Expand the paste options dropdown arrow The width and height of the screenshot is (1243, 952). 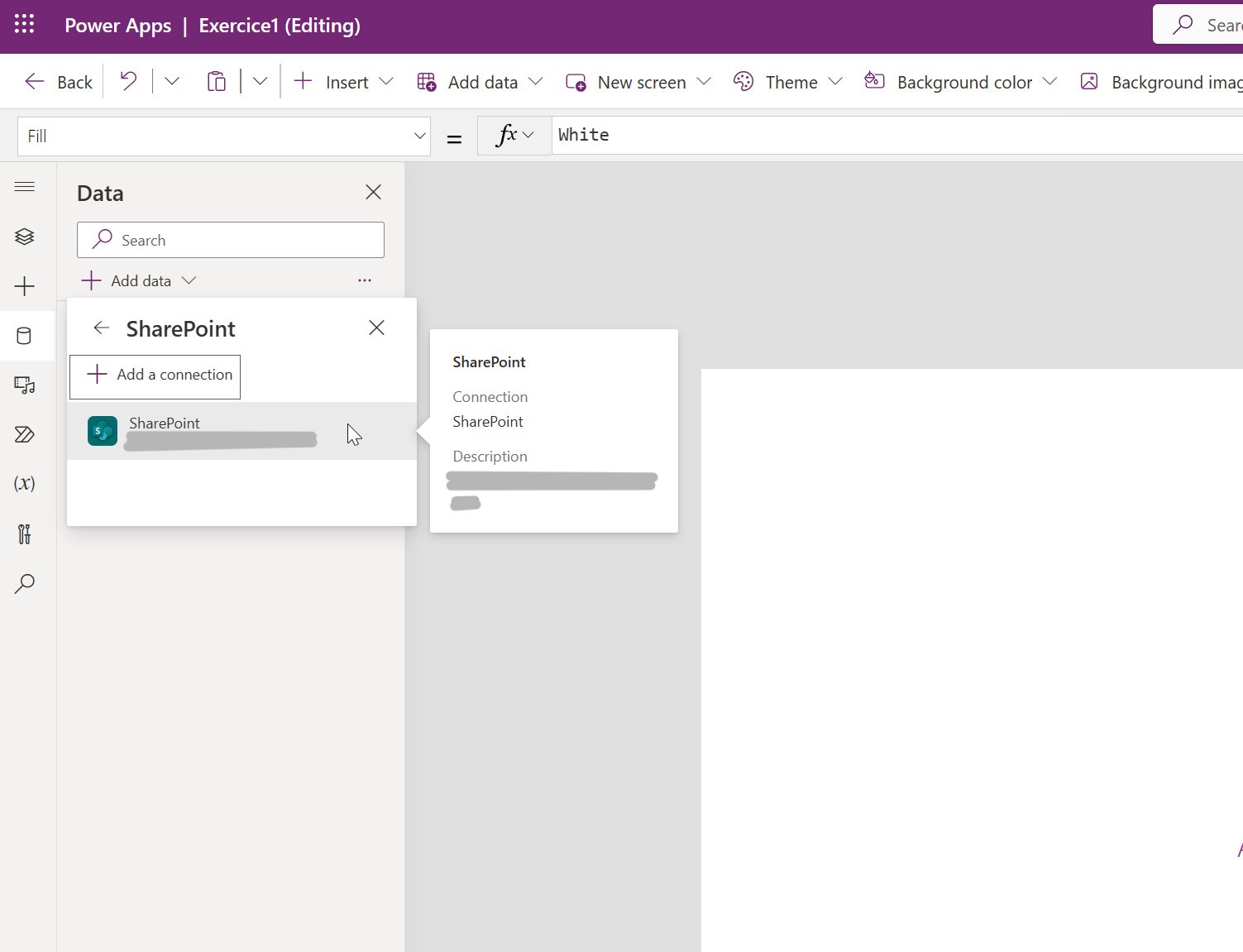click(x=260, y=81)
